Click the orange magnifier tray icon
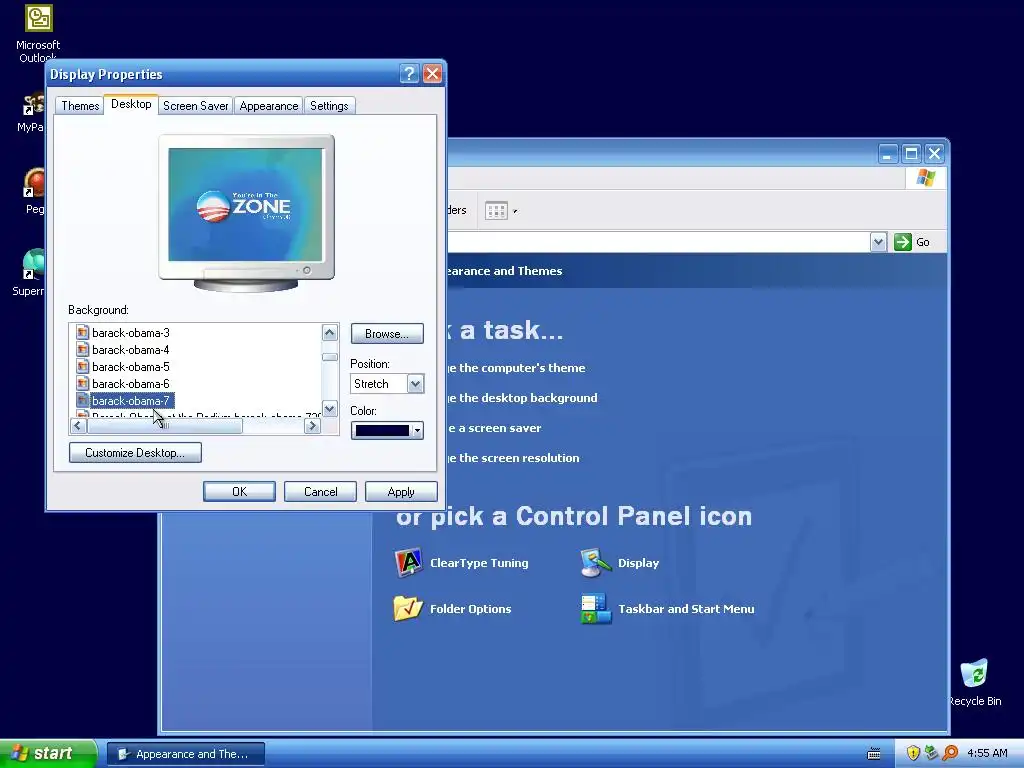1024x768 pixels. [951, 753]
